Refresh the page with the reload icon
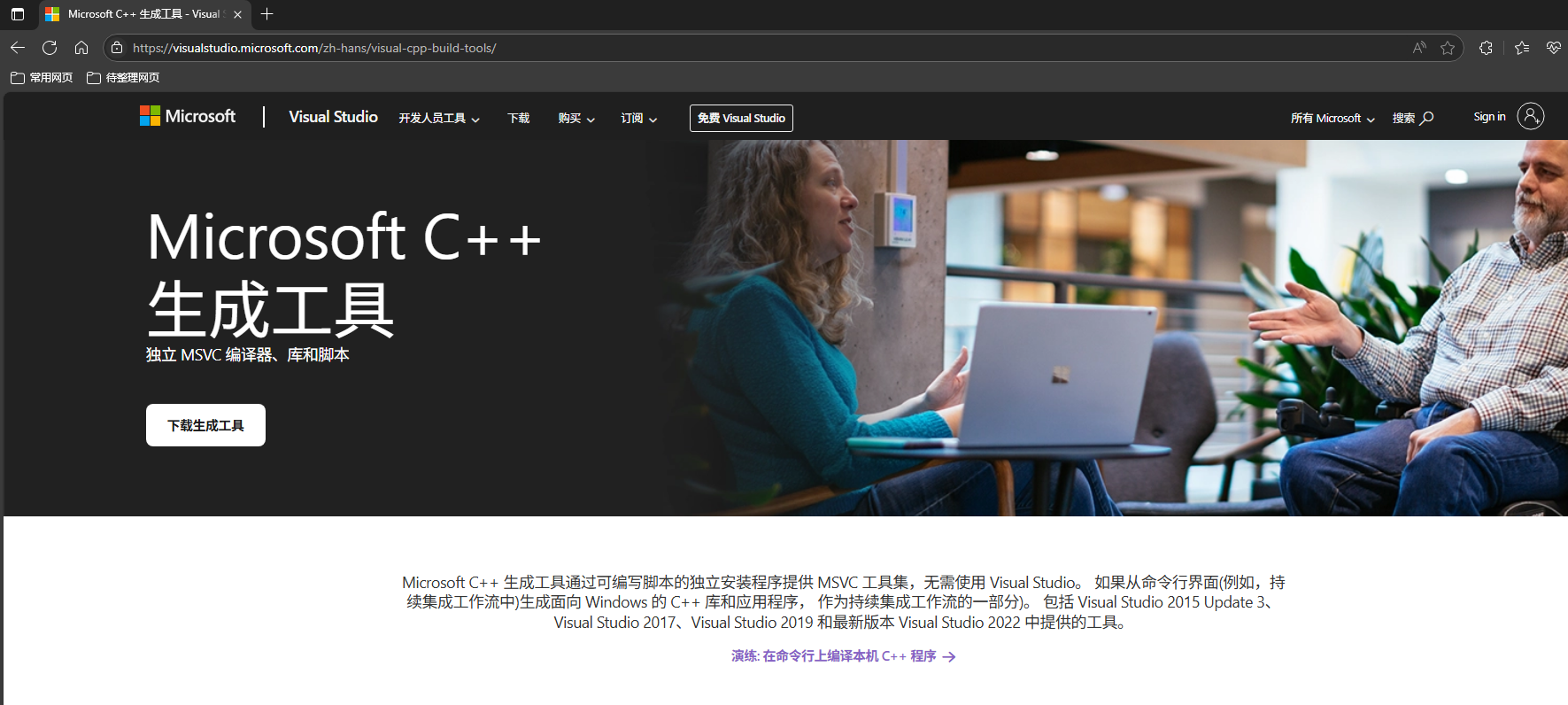 (x=50, y=48)
